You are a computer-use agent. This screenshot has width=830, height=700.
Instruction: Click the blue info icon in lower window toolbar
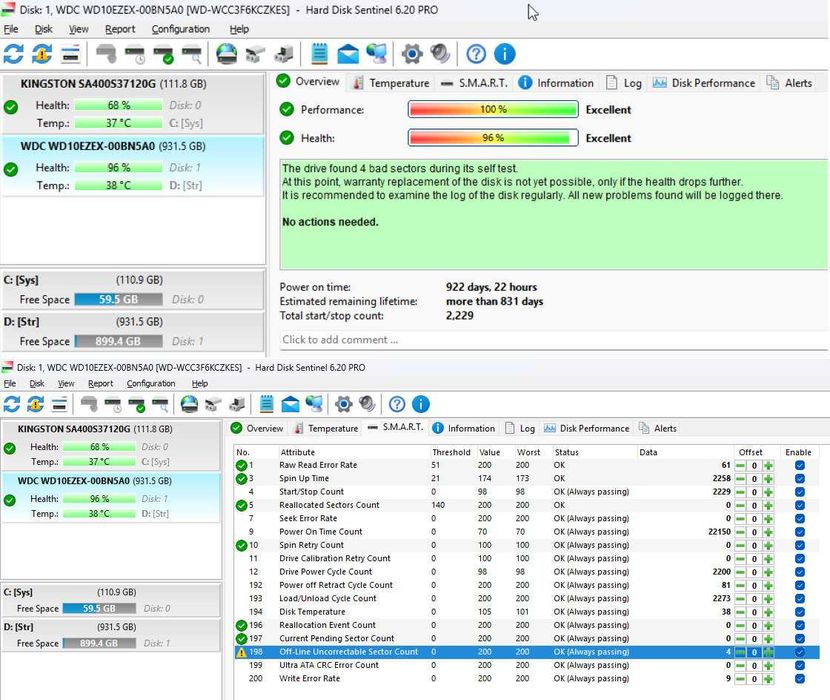tap(421, 404)
